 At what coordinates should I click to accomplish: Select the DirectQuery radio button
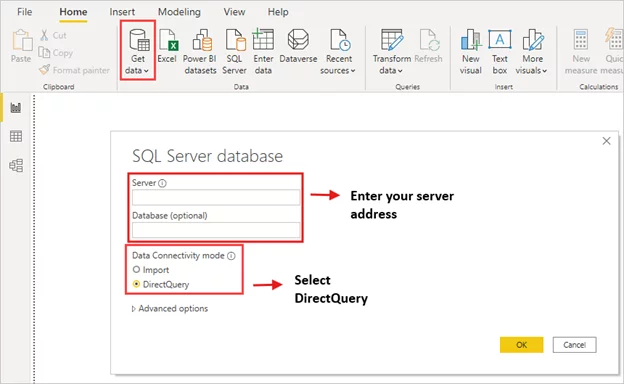136,284
